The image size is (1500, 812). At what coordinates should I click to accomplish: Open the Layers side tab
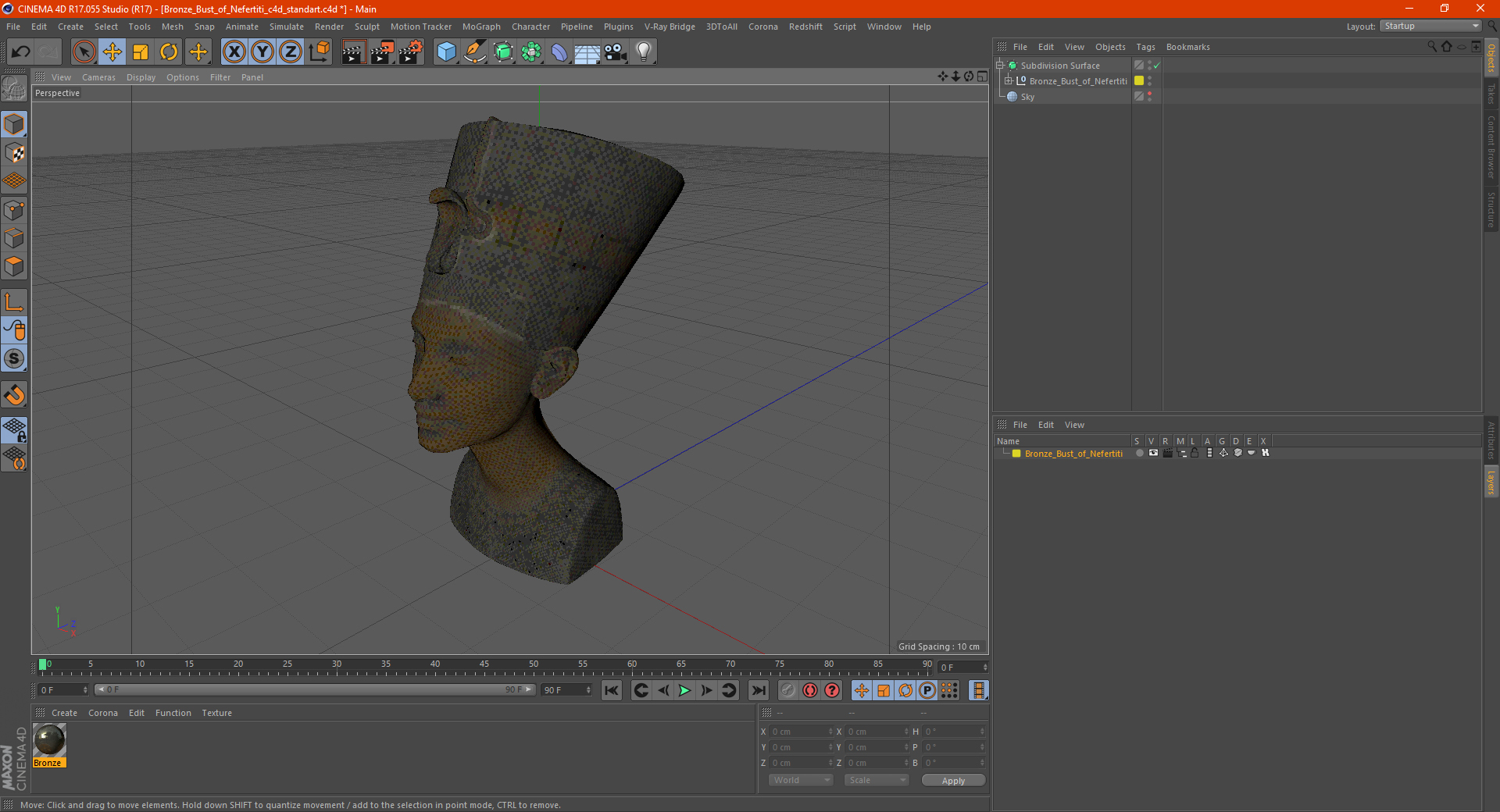(x=1491, y=483)
